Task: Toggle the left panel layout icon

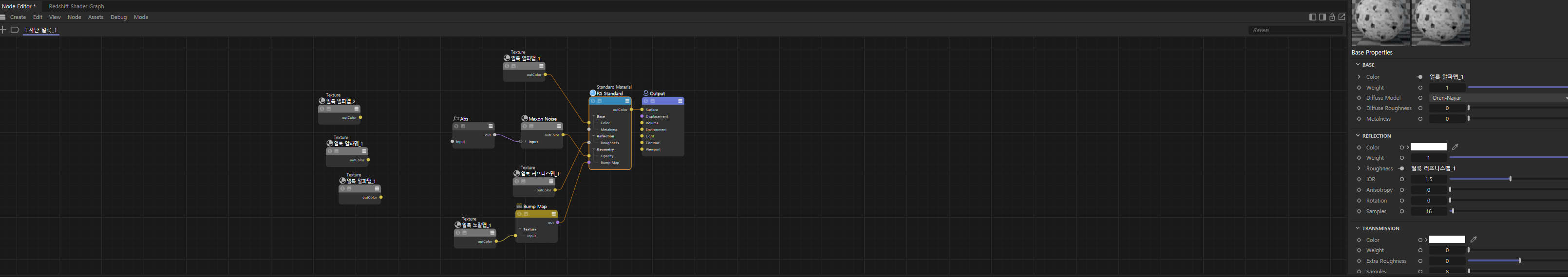Action: pos(1312,17)
